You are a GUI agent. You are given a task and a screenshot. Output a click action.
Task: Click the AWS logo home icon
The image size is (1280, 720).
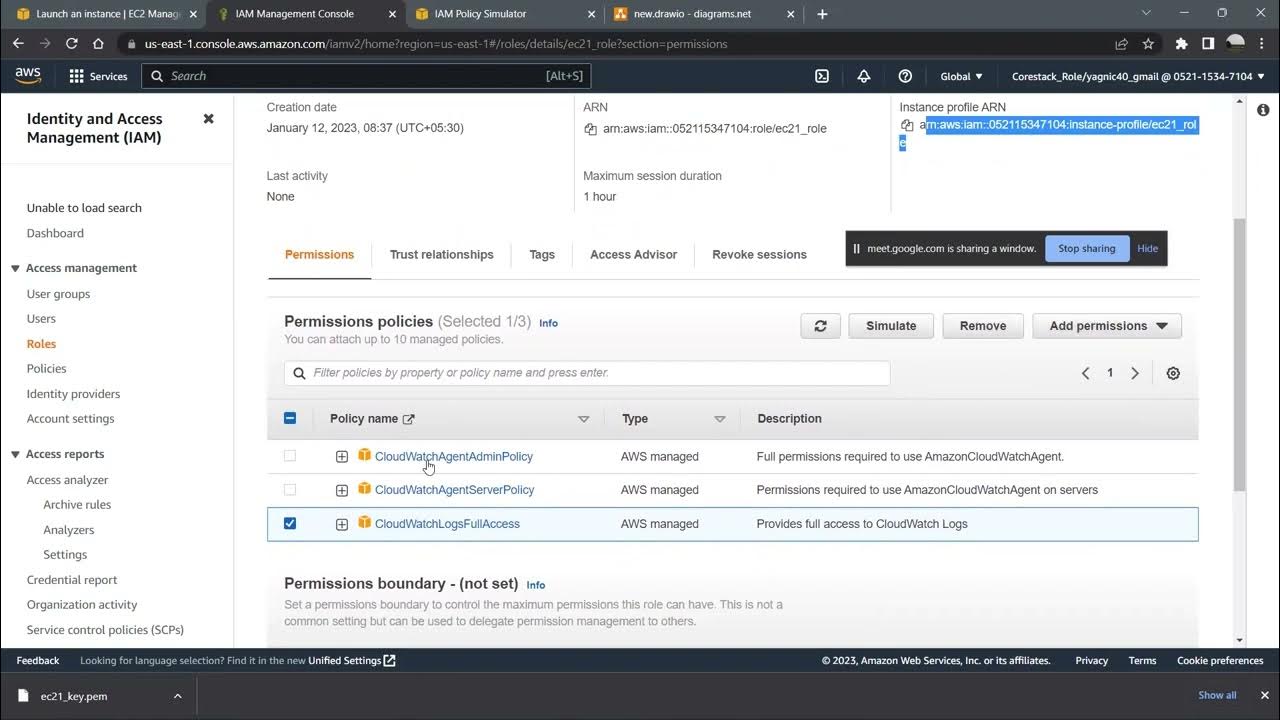[28, 76]
